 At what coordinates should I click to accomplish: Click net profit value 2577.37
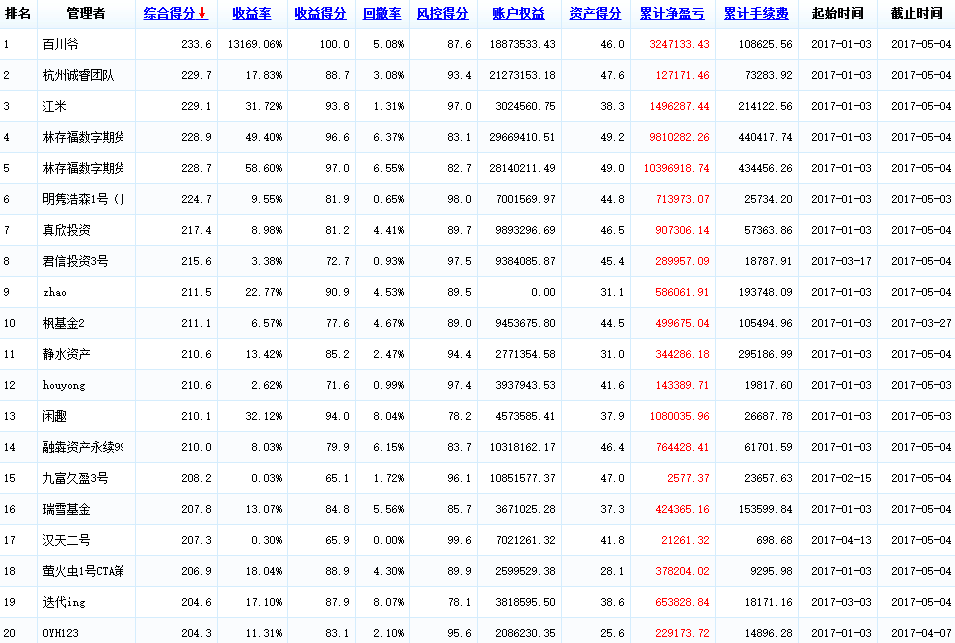click(688, 479)
